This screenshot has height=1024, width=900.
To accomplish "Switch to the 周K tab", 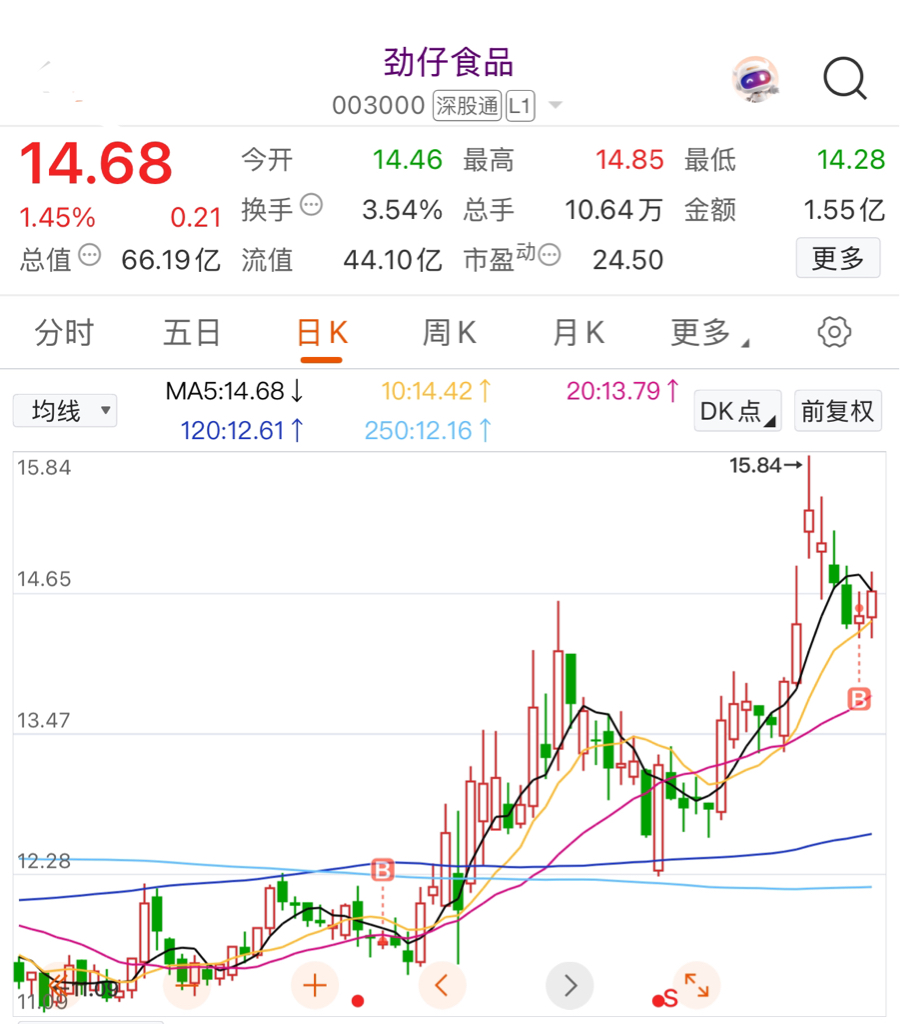I will click(x=449, y=332).
